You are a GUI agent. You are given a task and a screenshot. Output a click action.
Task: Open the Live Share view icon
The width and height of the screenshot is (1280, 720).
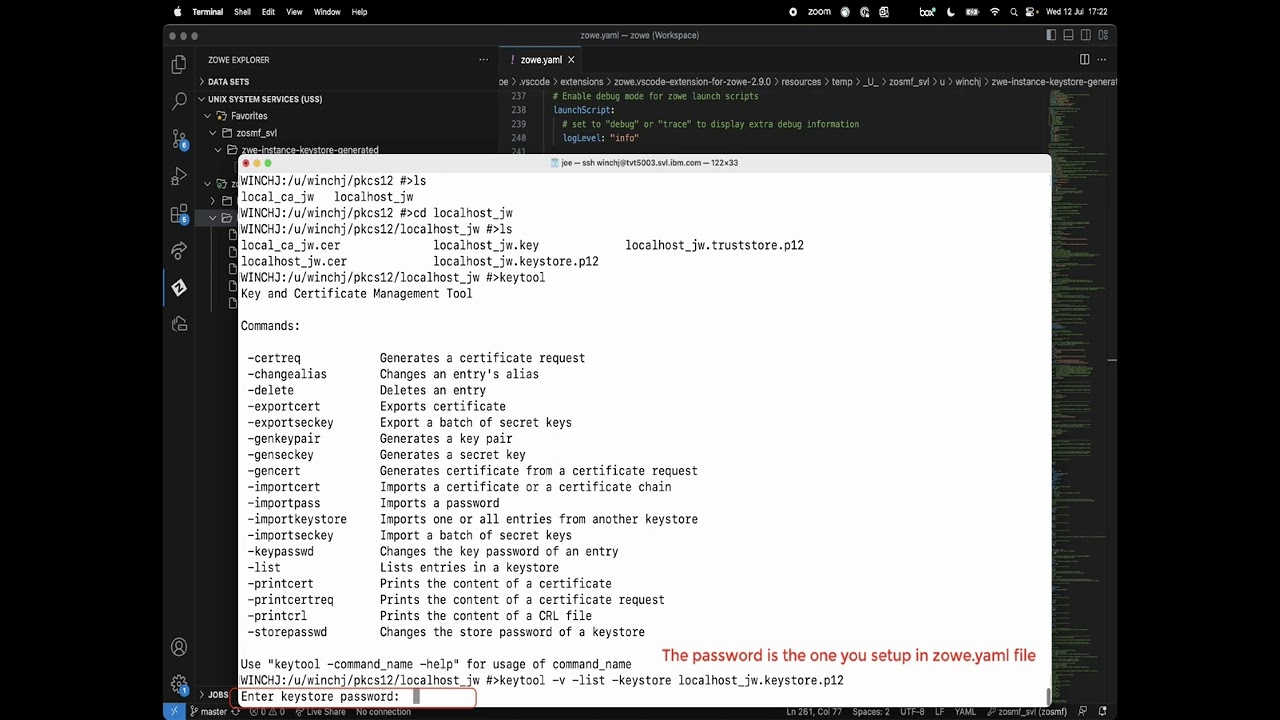[179, 250]
